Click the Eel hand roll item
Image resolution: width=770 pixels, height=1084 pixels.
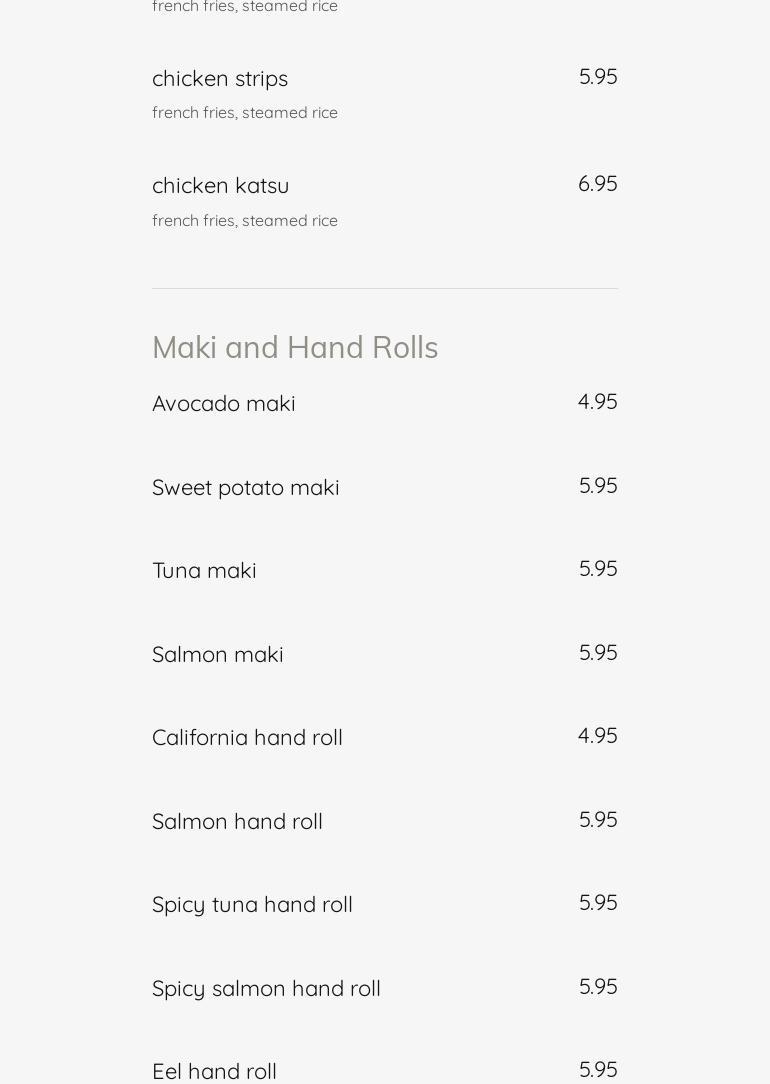(x=214, y=1071)
